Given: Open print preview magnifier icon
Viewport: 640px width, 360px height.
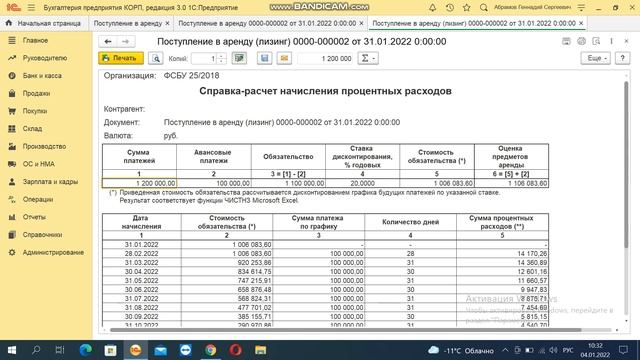Looking at the screenshot, I should tap(156, 58).
